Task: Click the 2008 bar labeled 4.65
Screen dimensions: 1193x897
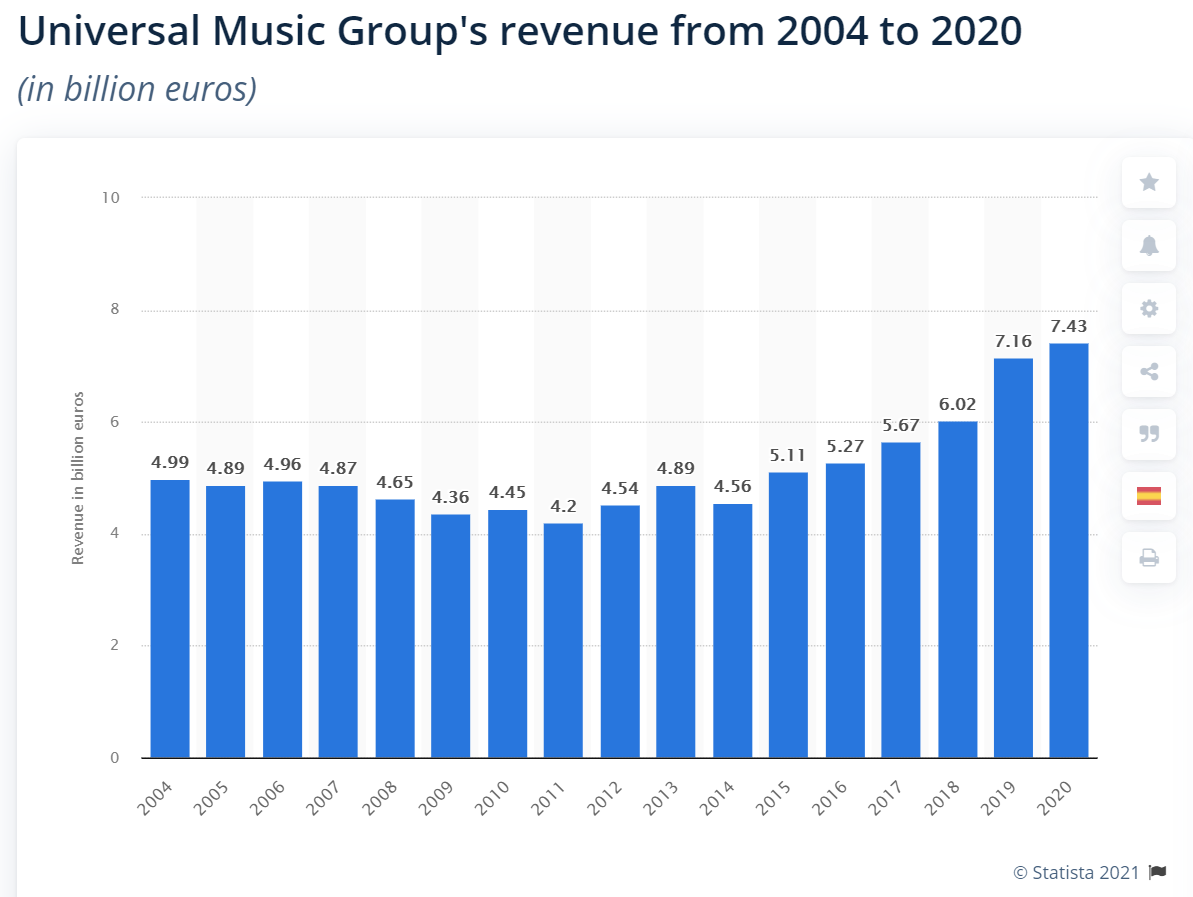Action: (395, 628)
